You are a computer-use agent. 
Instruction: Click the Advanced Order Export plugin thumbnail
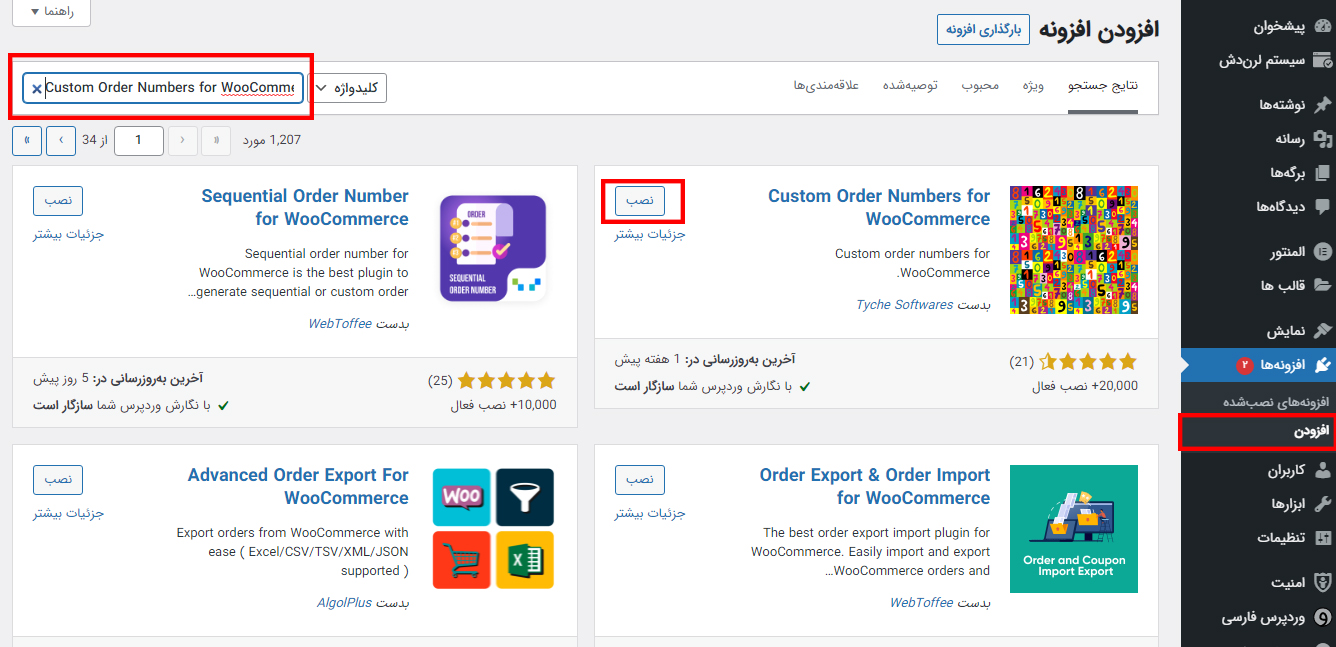[x=493, y=528]
